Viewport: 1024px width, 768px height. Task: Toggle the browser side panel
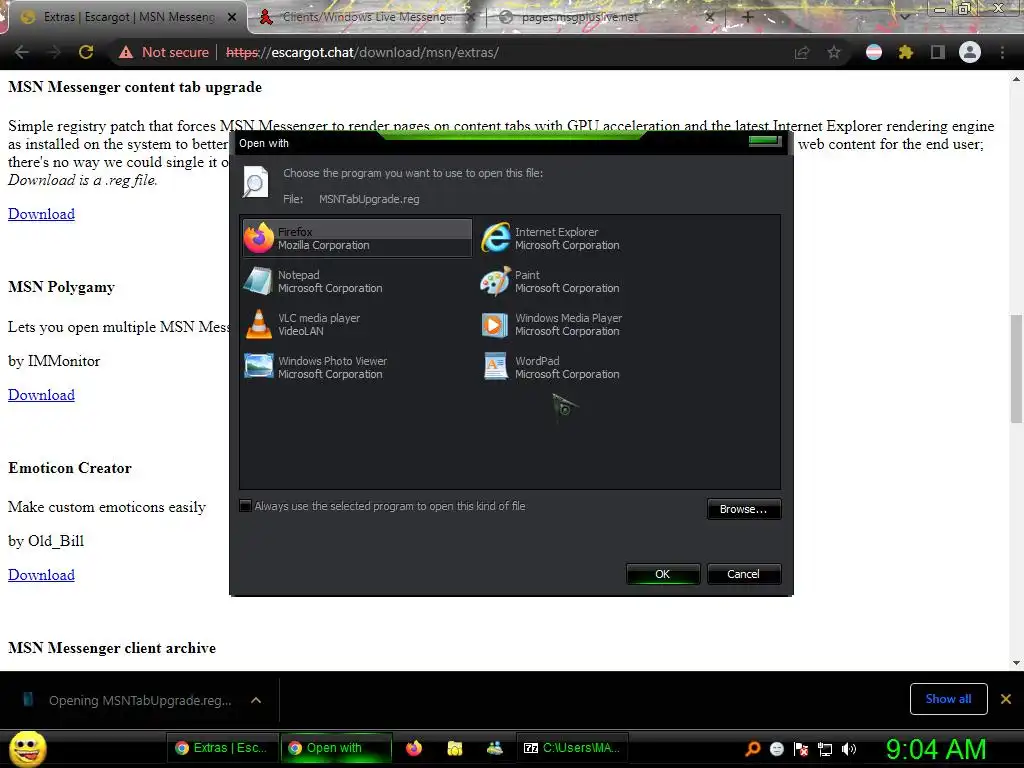[938, 52]
